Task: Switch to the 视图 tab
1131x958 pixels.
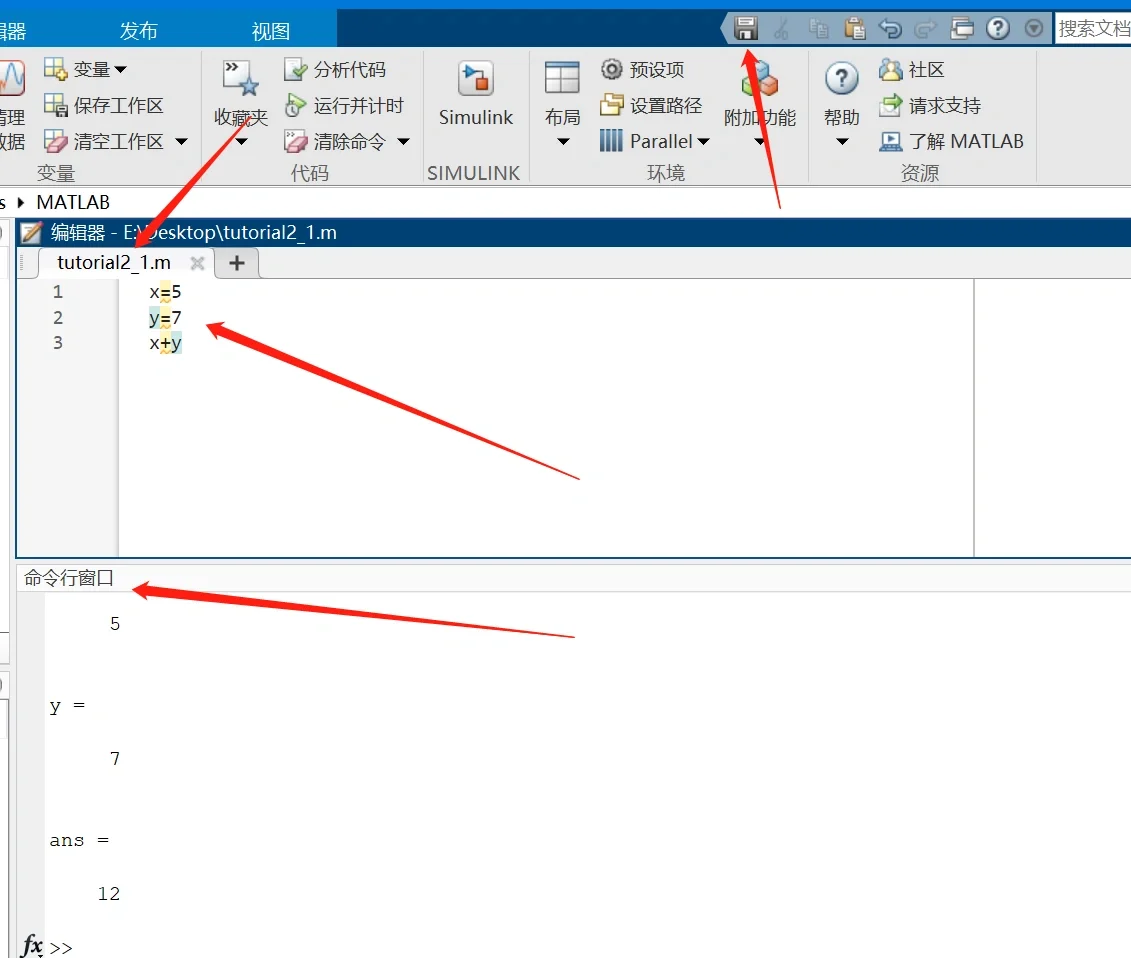Action: [x=270, y=31]
